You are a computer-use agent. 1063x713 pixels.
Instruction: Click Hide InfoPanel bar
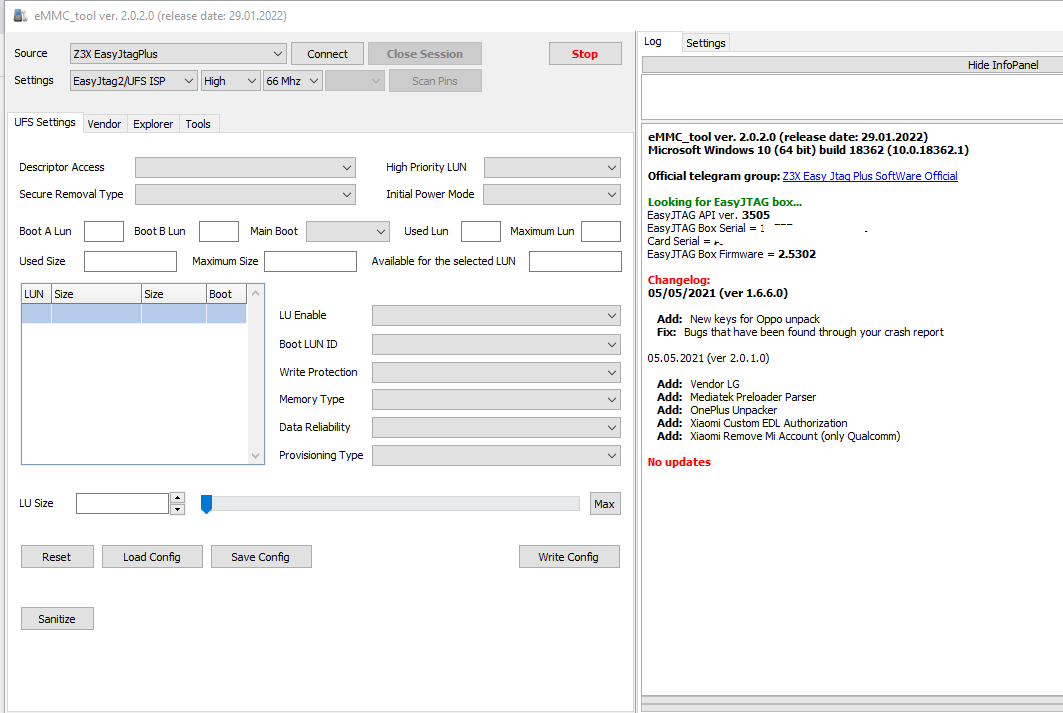tap(853, 65)
